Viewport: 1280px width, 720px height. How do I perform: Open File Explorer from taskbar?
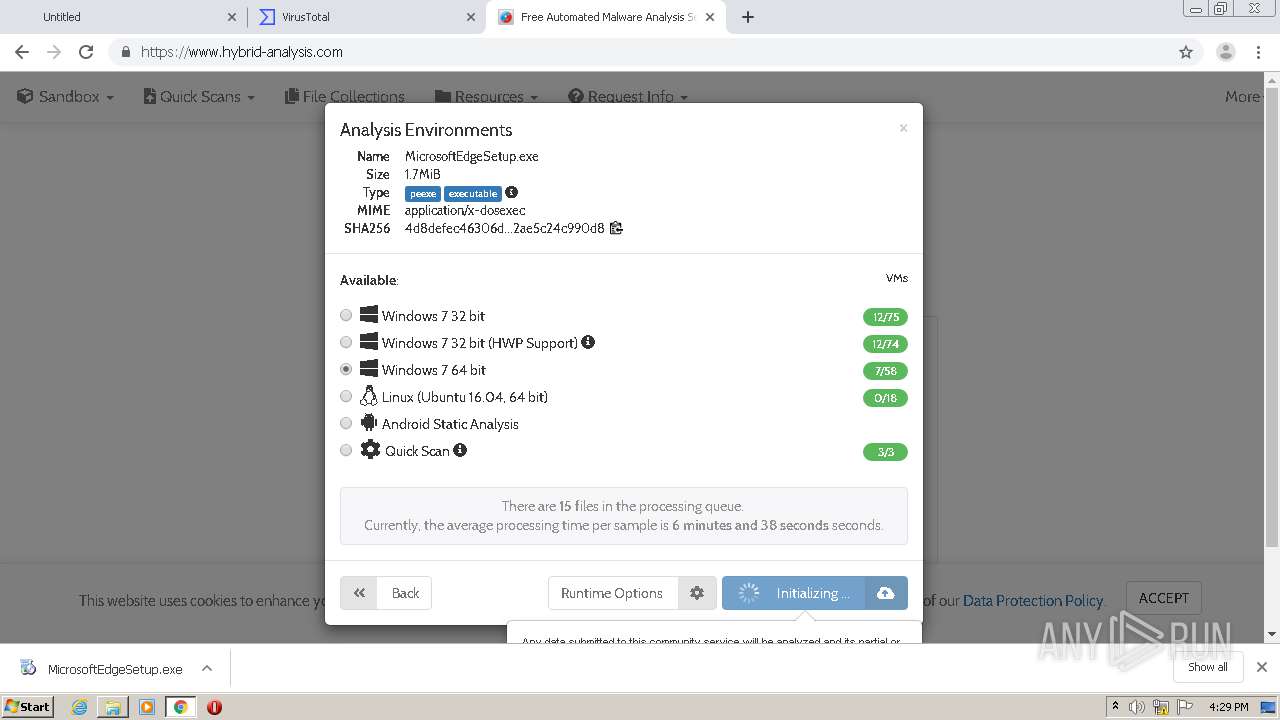[x=113, y=707]
